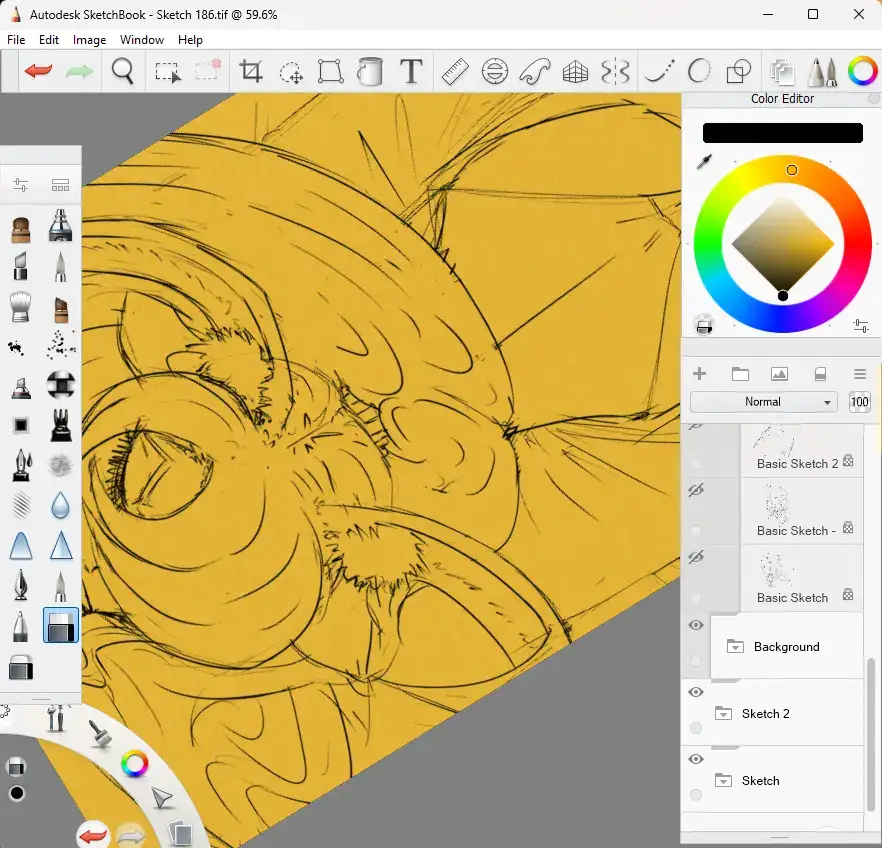This screenshot has width=882, height=848.
Task: Select the Ruler tool
Action: tap(455, 72)
